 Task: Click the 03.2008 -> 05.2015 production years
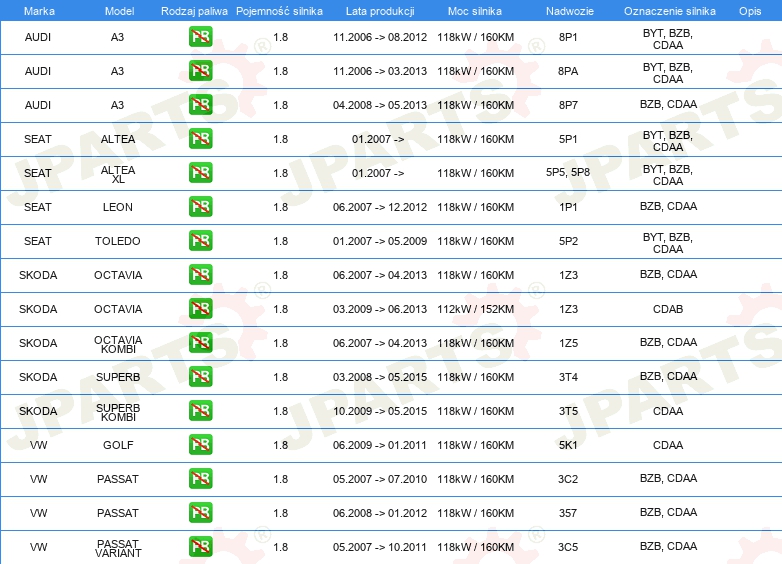pyautogui.click(x=380, y=377)
